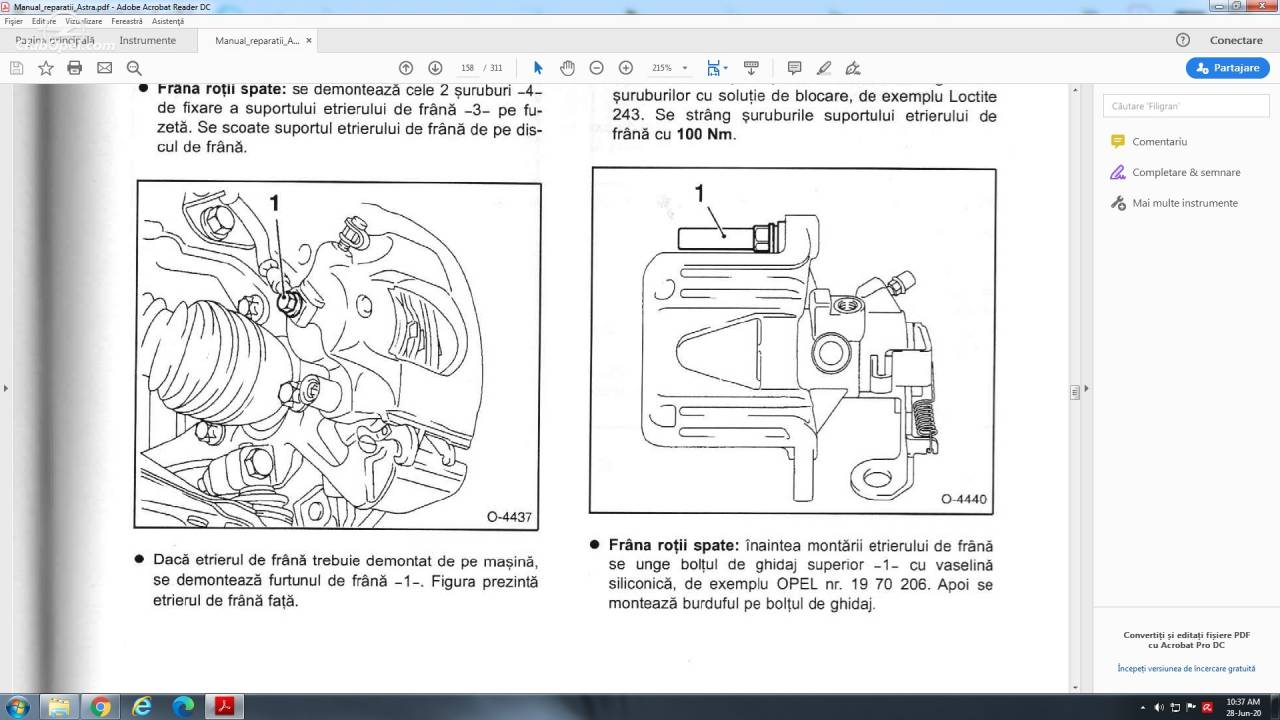
Task: Open File Explorer from taskbar
Action: pyautogui.click(x=59, y=707)
